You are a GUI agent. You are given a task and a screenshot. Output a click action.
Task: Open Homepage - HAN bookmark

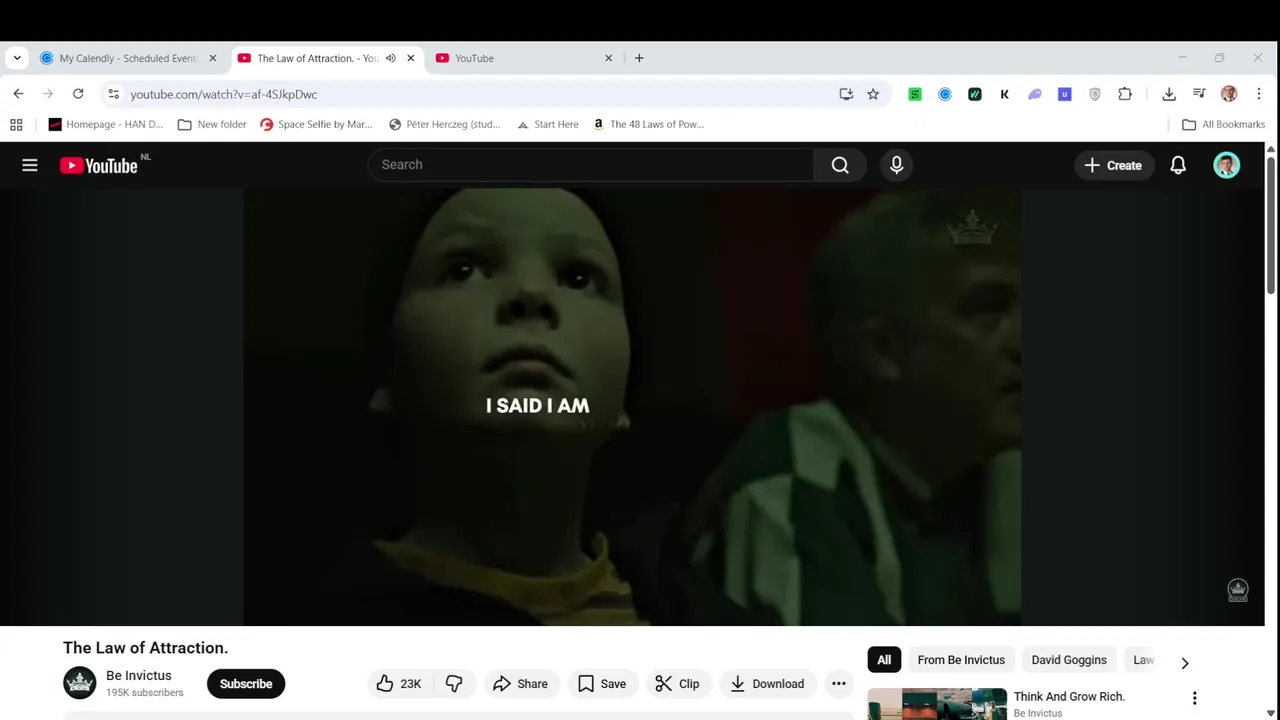pyautogui.click(x=105, y=125)
